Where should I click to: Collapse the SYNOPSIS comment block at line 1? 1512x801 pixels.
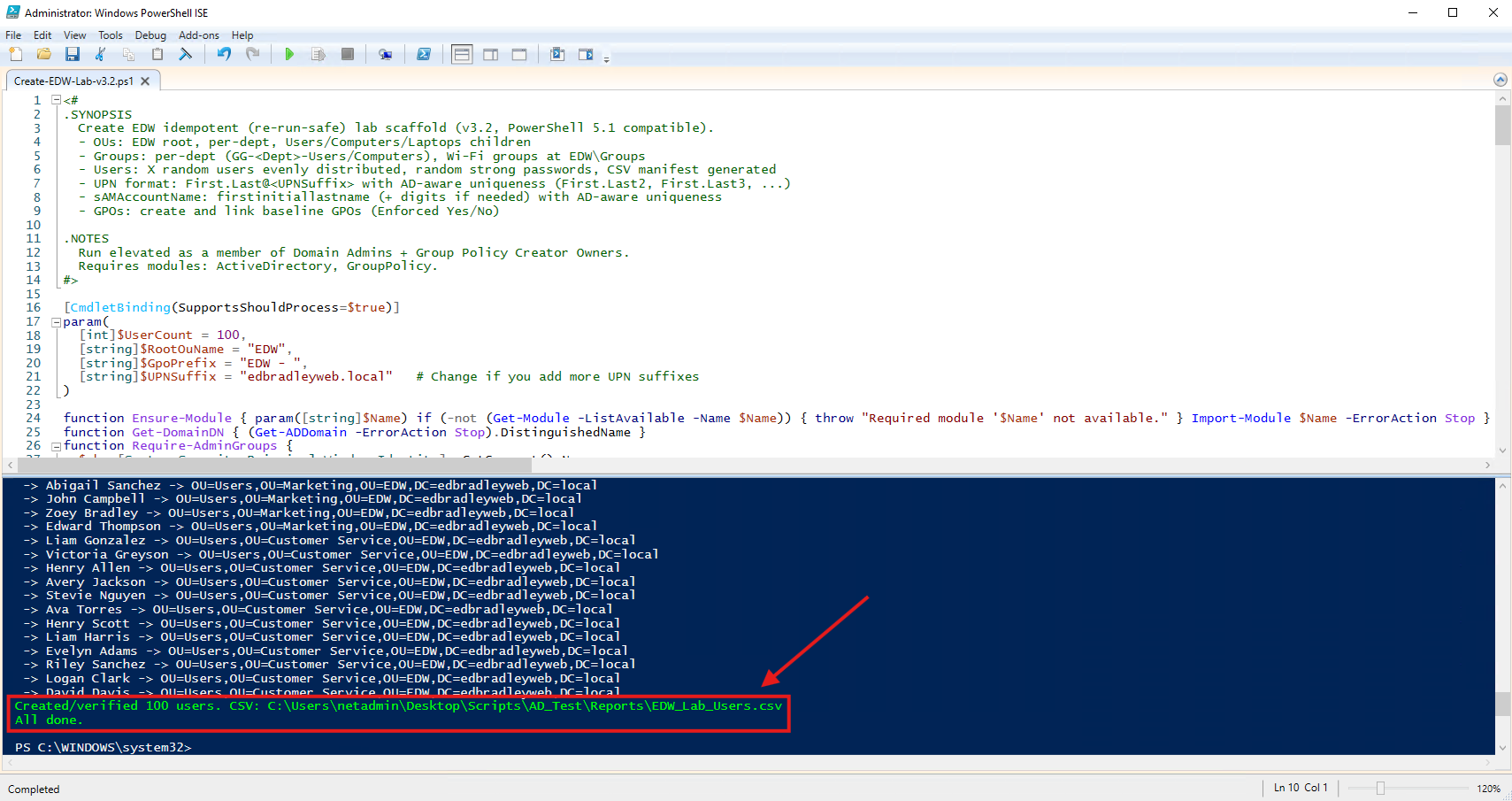pos(56,99)
